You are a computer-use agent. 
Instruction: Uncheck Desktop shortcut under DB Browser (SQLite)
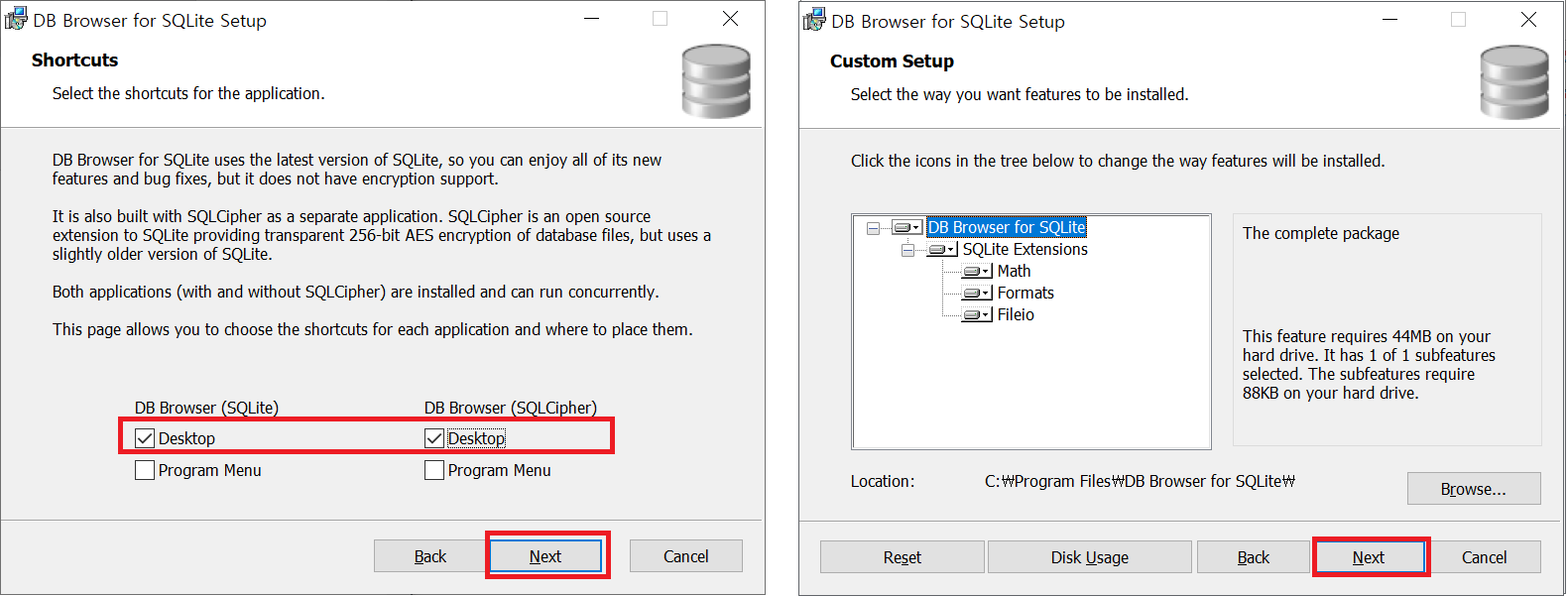(145, 438)
